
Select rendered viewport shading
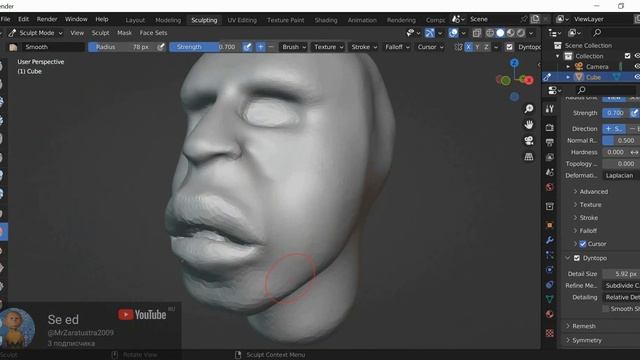pos(520,33)
